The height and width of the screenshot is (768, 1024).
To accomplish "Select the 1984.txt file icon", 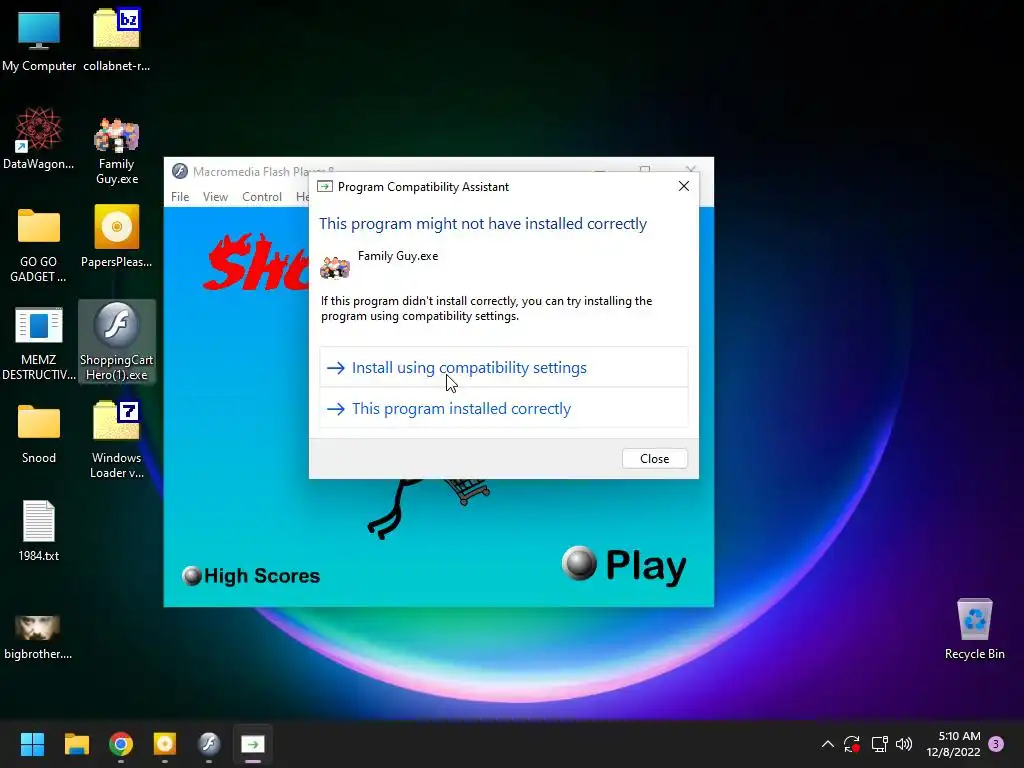I will [39, 530].
